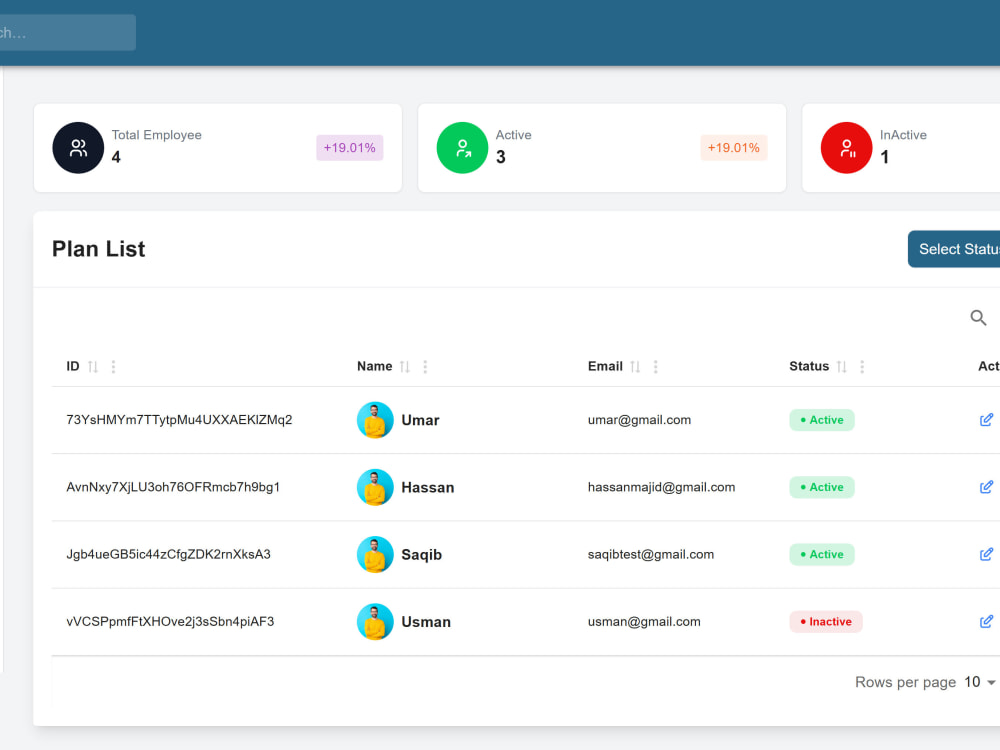This screenshot has width=1000, height=750.
Task: Click the red InActive employee icon
Action: (x=846, y=147)
